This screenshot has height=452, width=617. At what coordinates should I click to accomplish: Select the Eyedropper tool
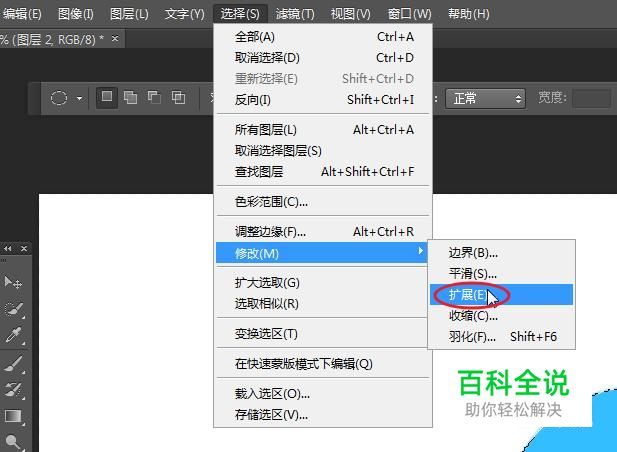[13, 335]
